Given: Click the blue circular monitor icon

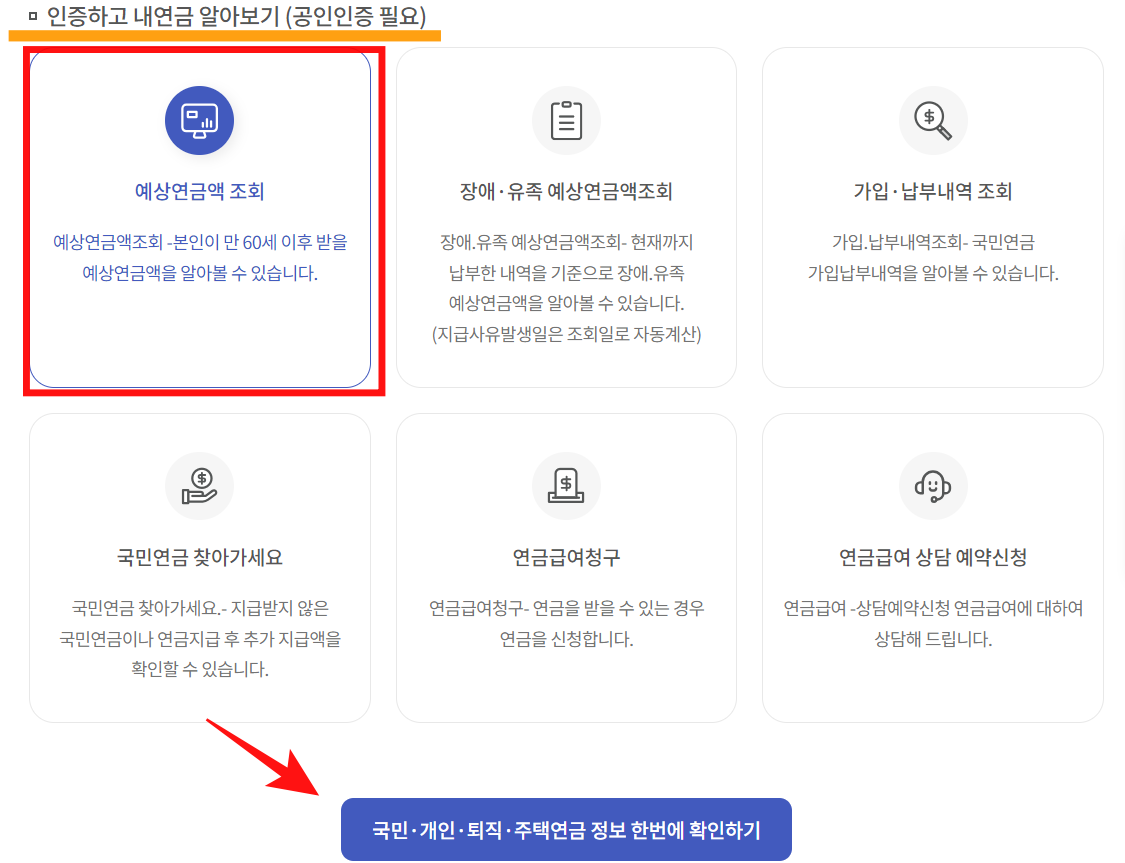Looking at the screenshot, I should coord(199,120).
